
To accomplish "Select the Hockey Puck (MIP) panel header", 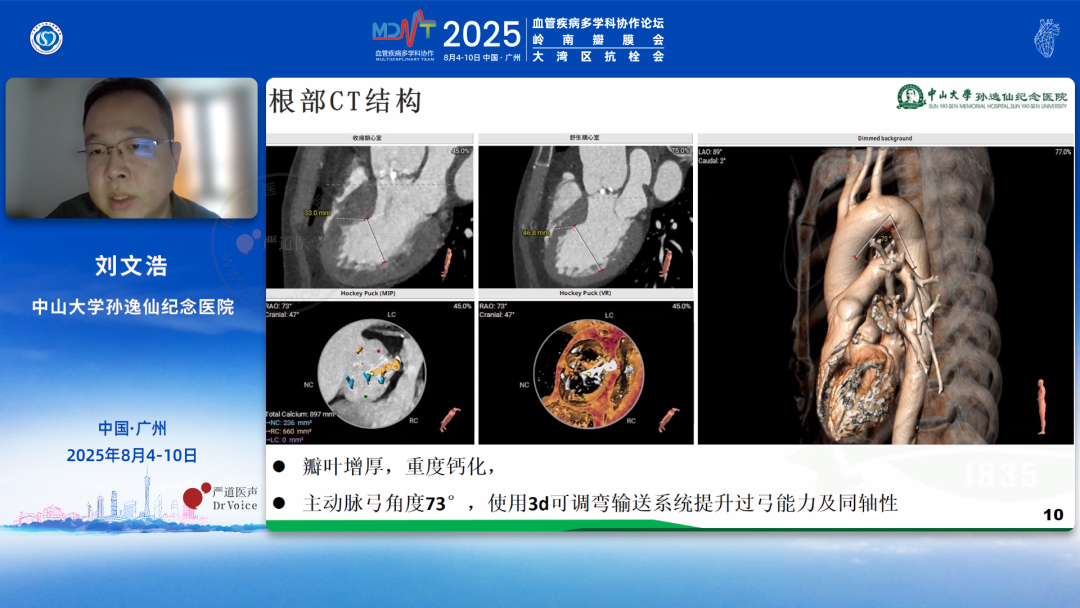I will pyautogui.click(x=369, y=294).
